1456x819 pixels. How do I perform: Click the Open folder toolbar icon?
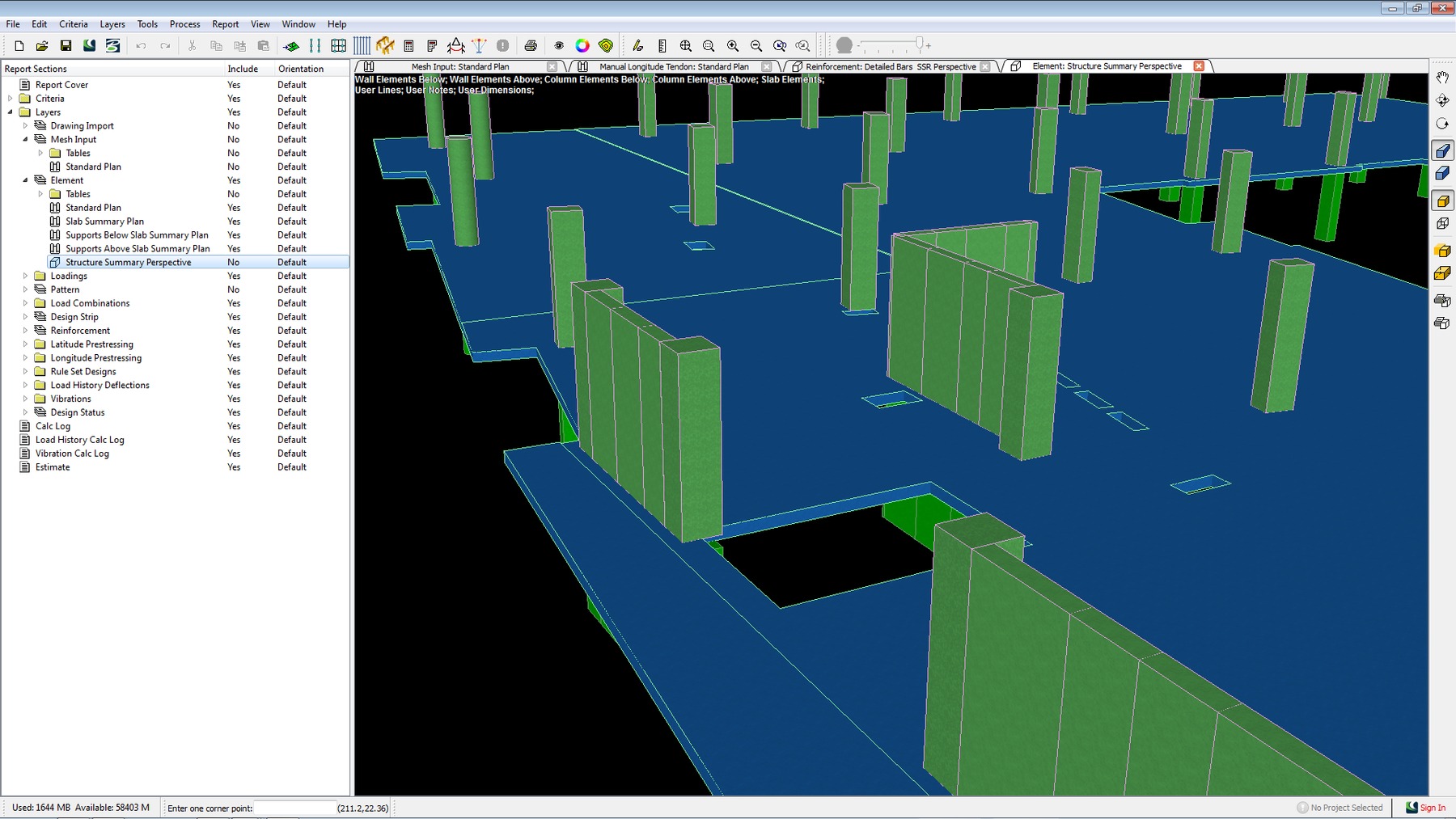coord(42,46)
